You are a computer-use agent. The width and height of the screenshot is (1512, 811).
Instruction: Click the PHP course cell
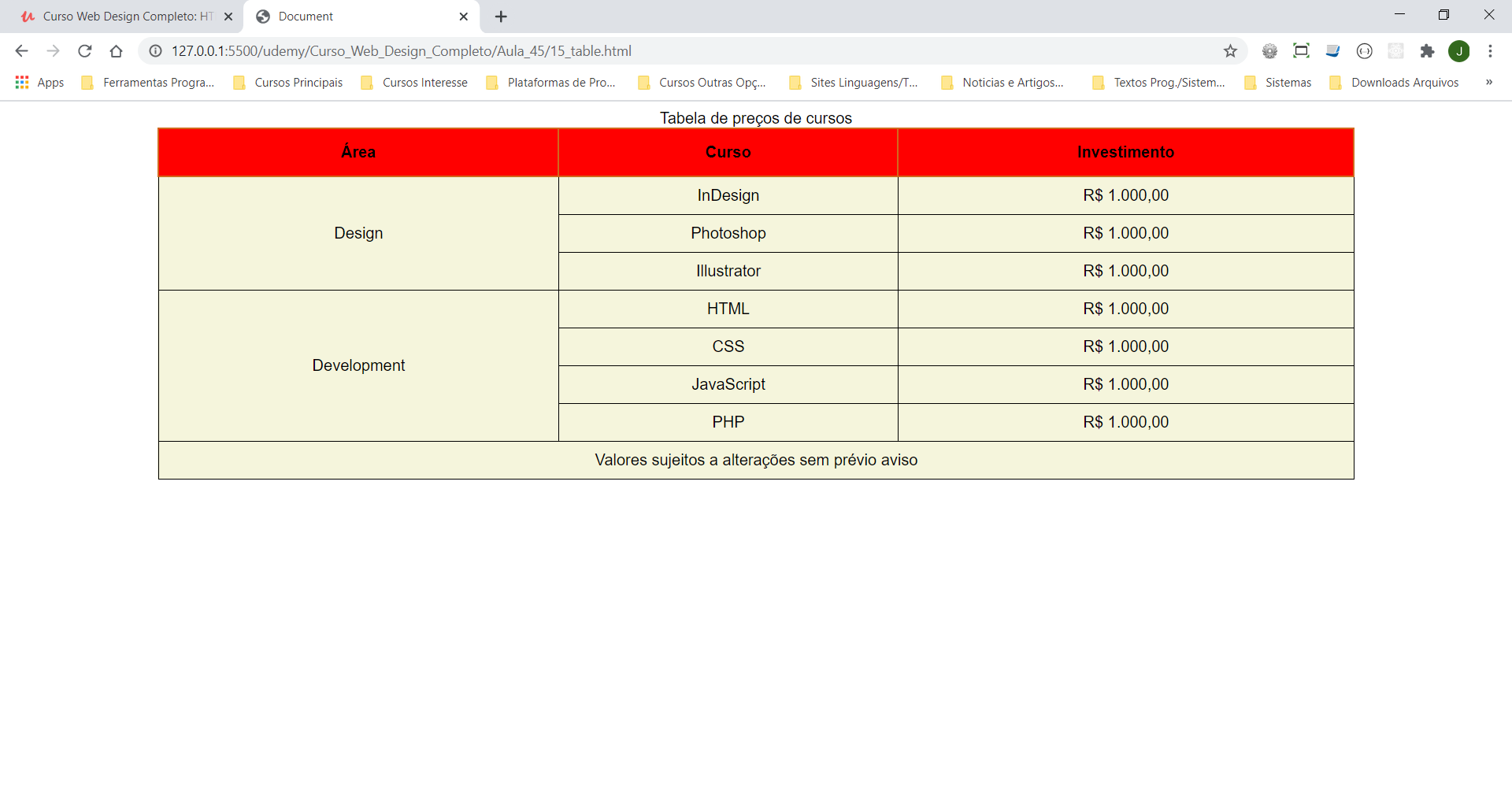click(x=728, y=422)
